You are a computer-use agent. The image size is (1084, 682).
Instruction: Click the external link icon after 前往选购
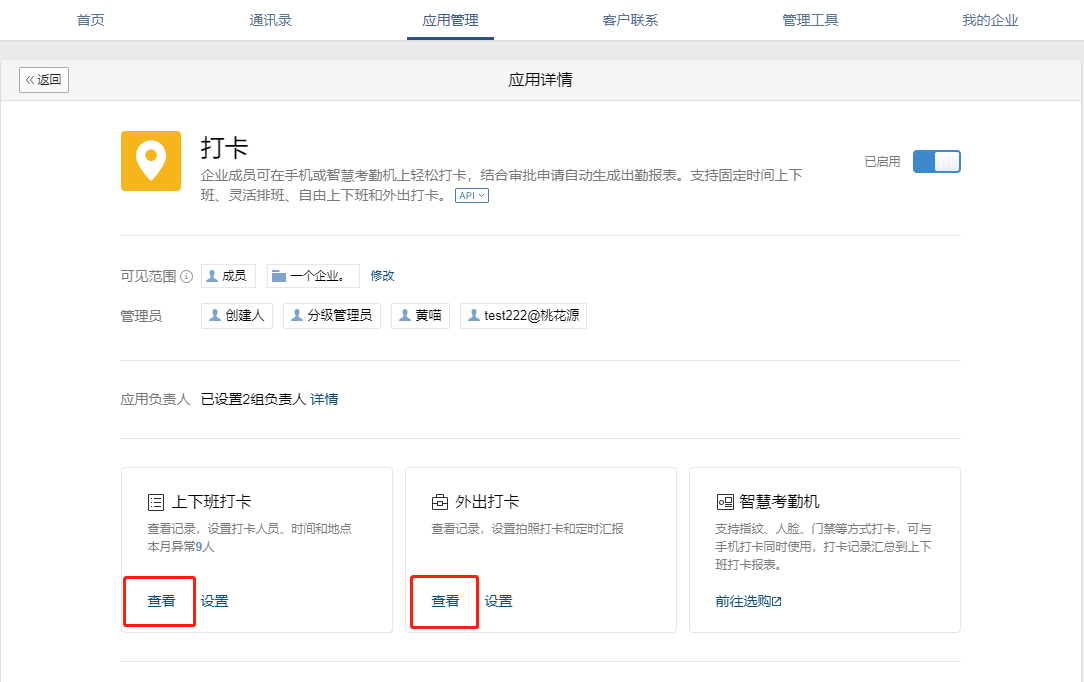coord(777,602)
